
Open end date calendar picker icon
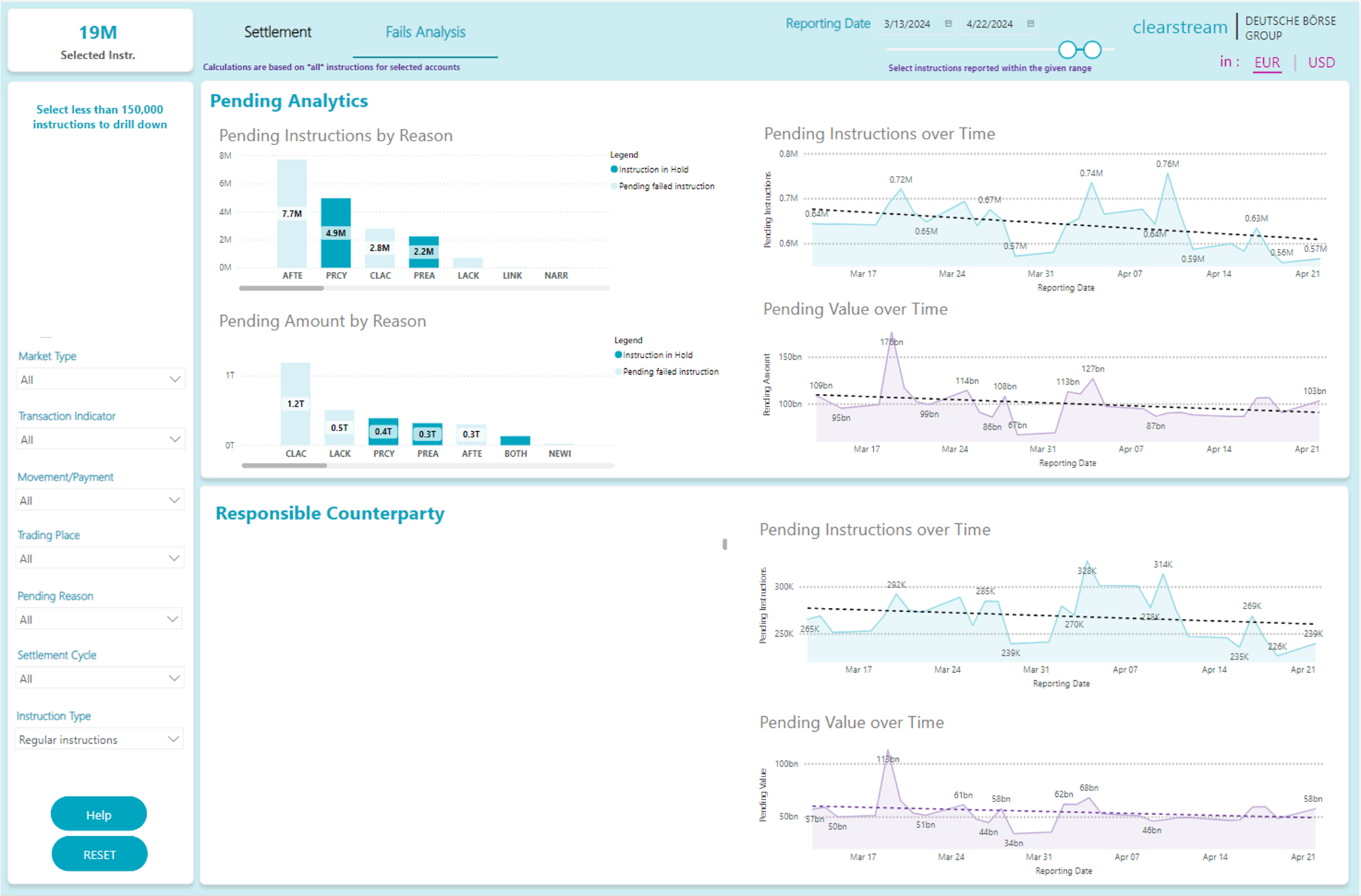(1031, 24)
